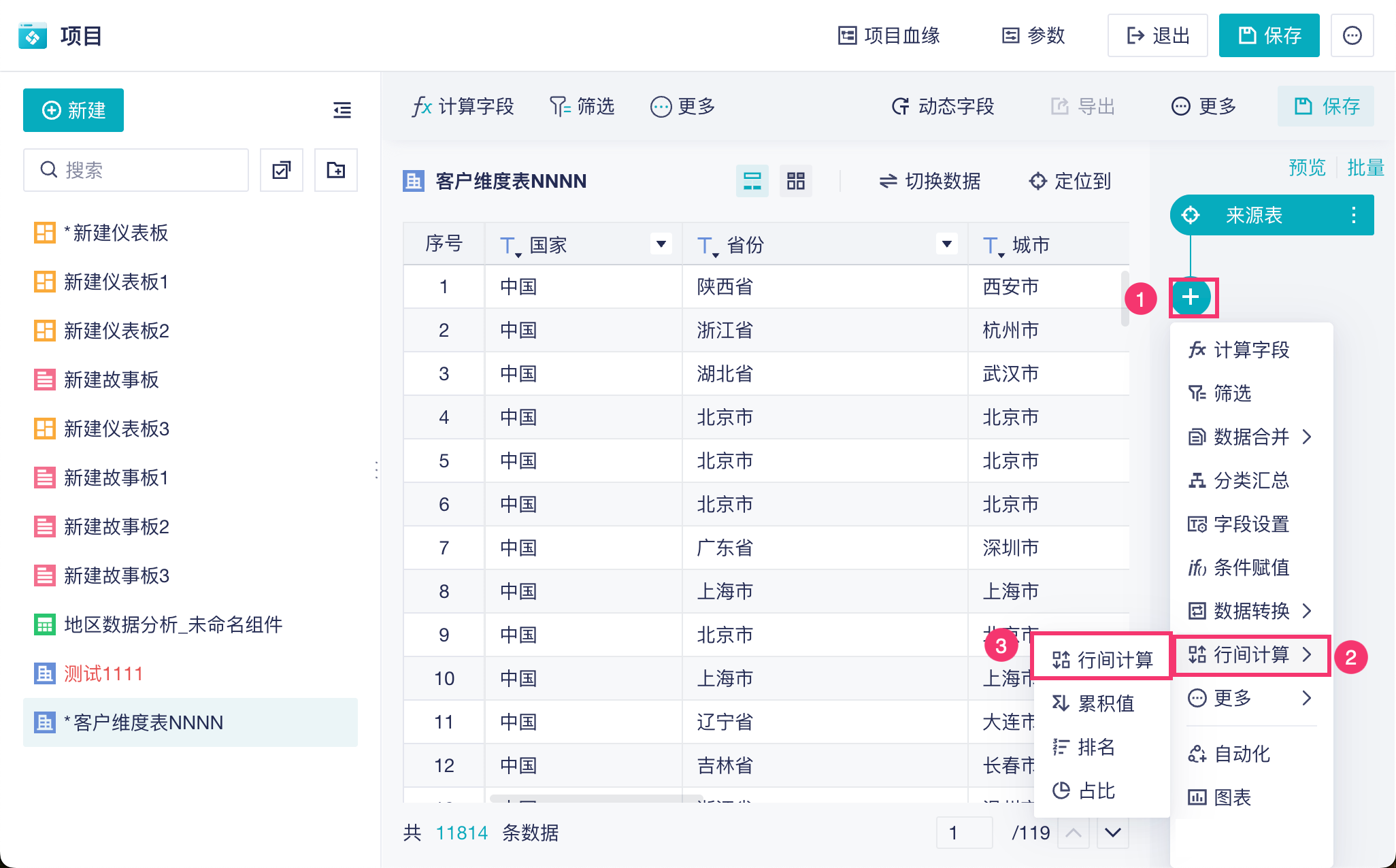Open the 国家 column dropdown arrow
Screen dimensions: 1396x868
661,244
